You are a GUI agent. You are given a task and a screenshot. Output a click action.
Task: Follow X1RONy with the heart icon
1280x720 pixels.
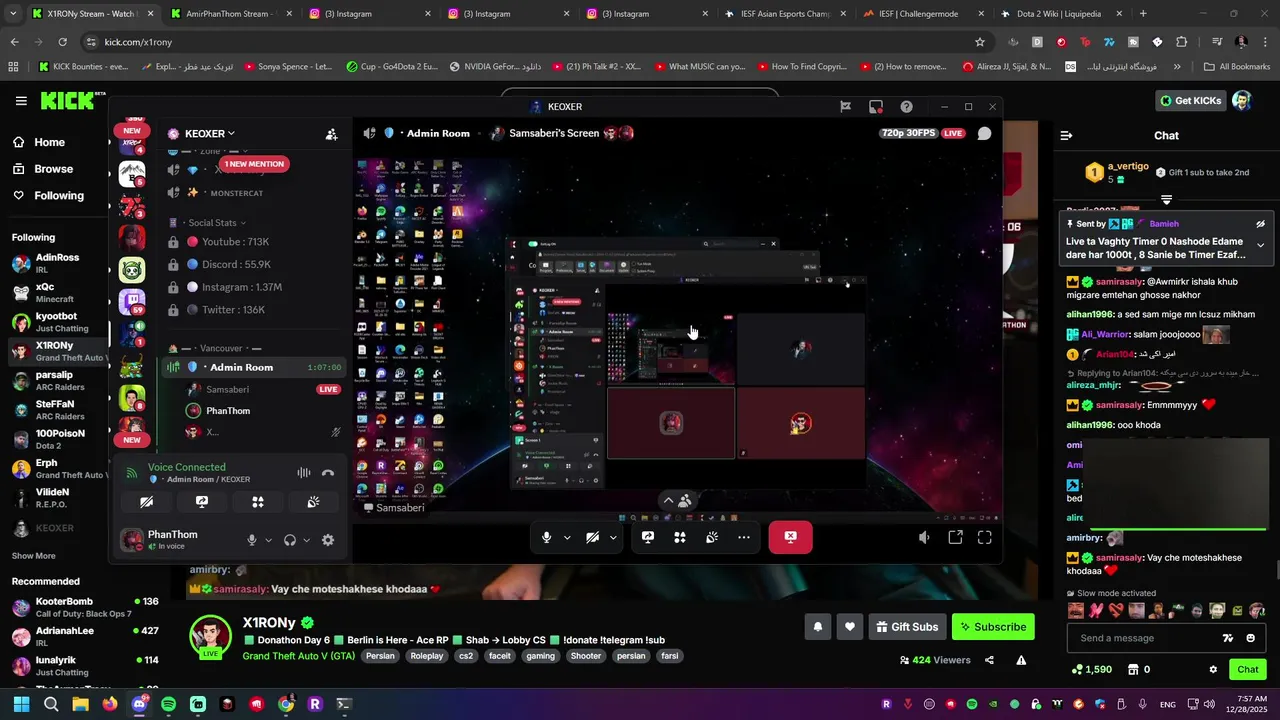[x=850, y=627]
